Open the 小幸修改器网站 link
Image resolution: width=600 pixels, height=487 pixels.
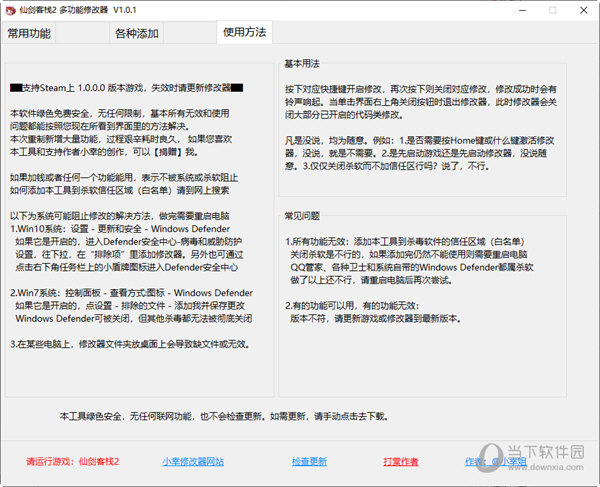193,461
